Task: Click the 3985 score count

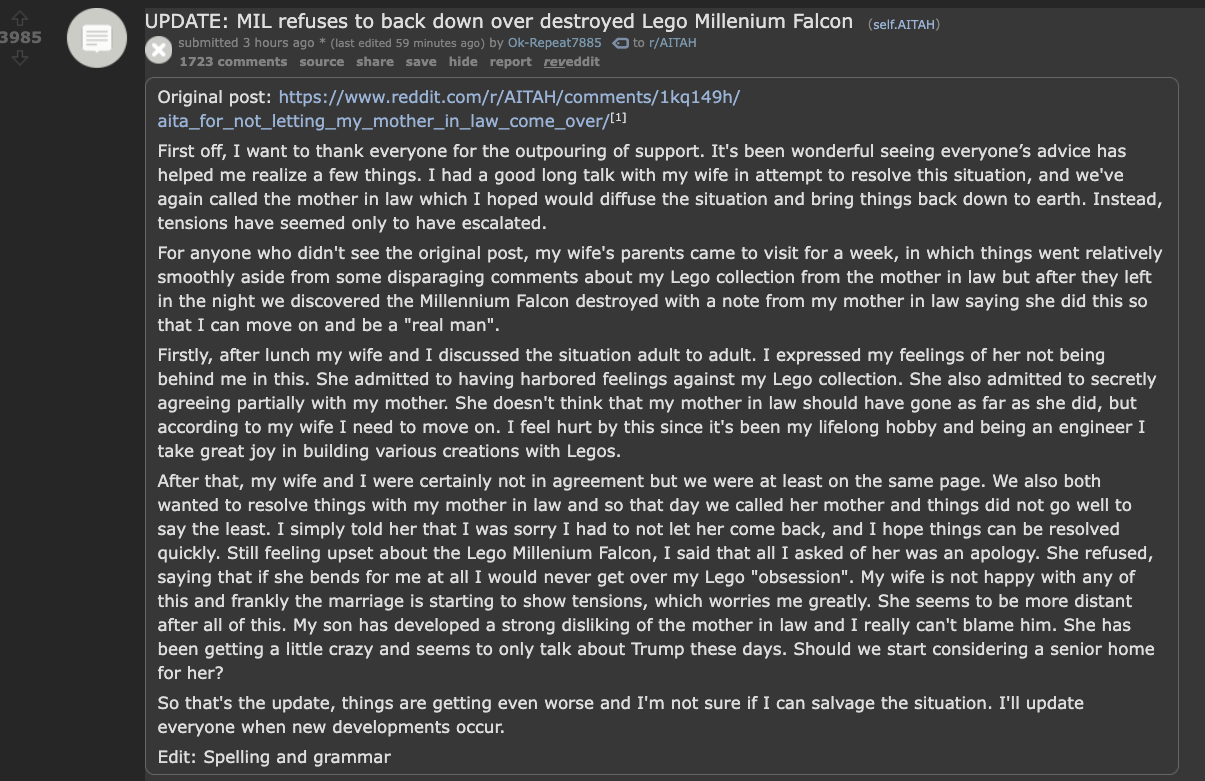Action: (21, 37)
